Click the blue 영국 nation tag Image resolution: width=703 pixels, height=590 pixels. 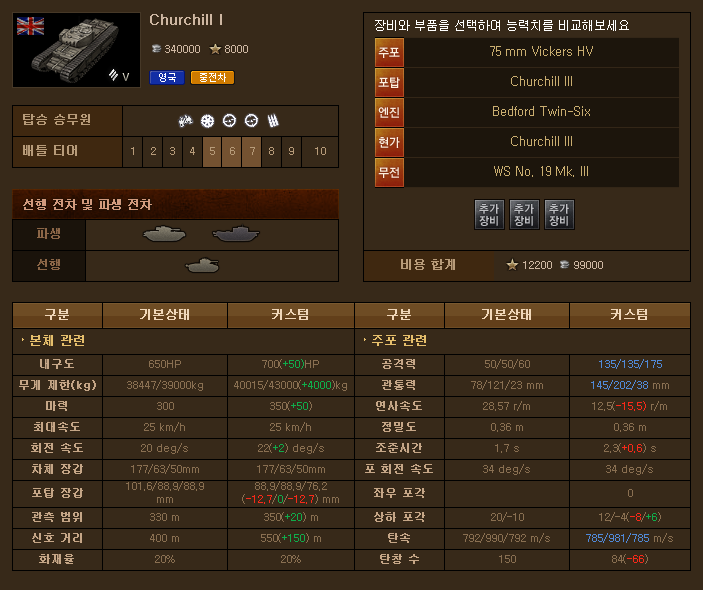click(167, 78)
